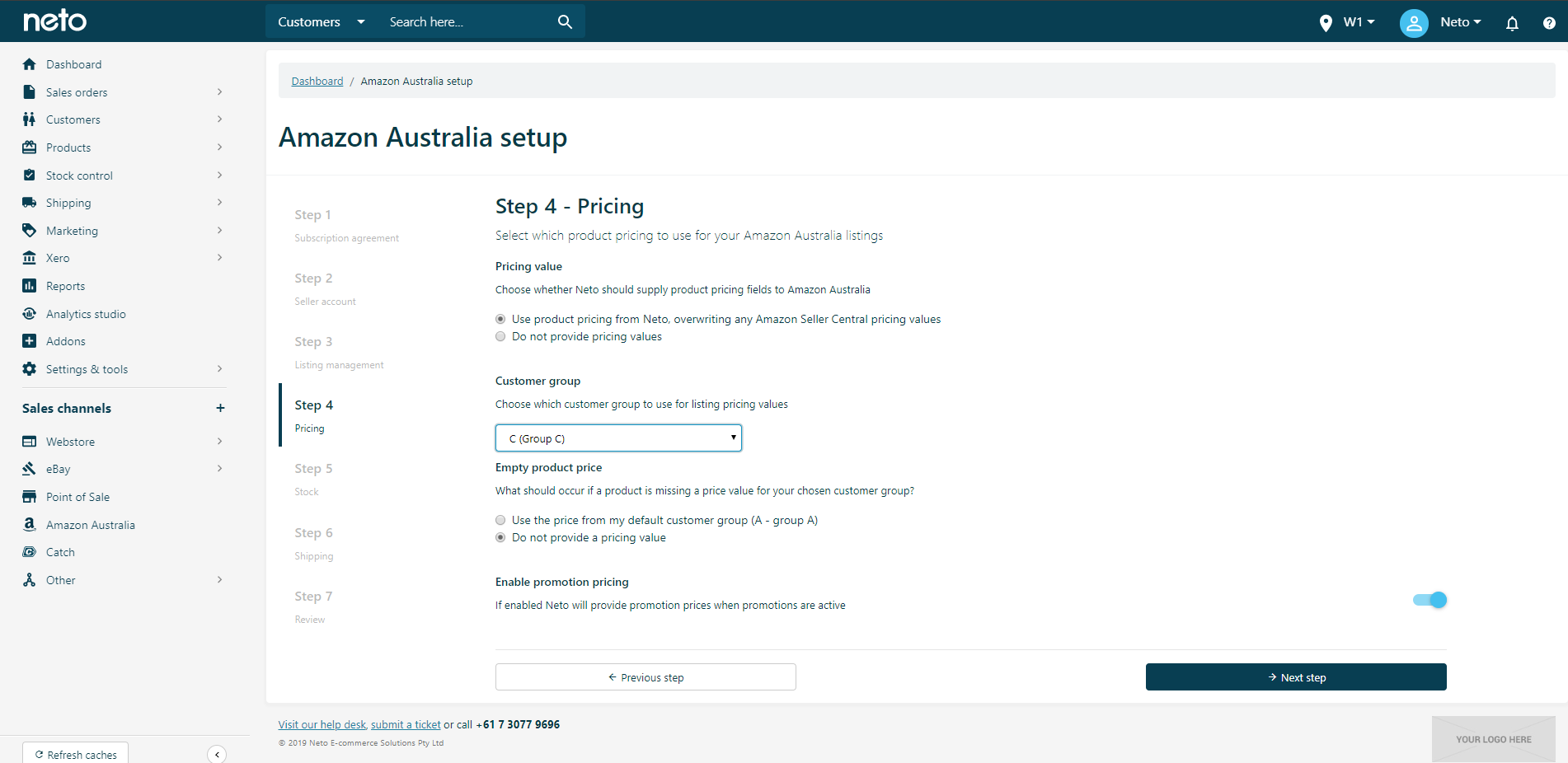Screen dimensions: 1568x763
Task: Click the Settings & tools gear icon
Action: click(x=30, y=369)
